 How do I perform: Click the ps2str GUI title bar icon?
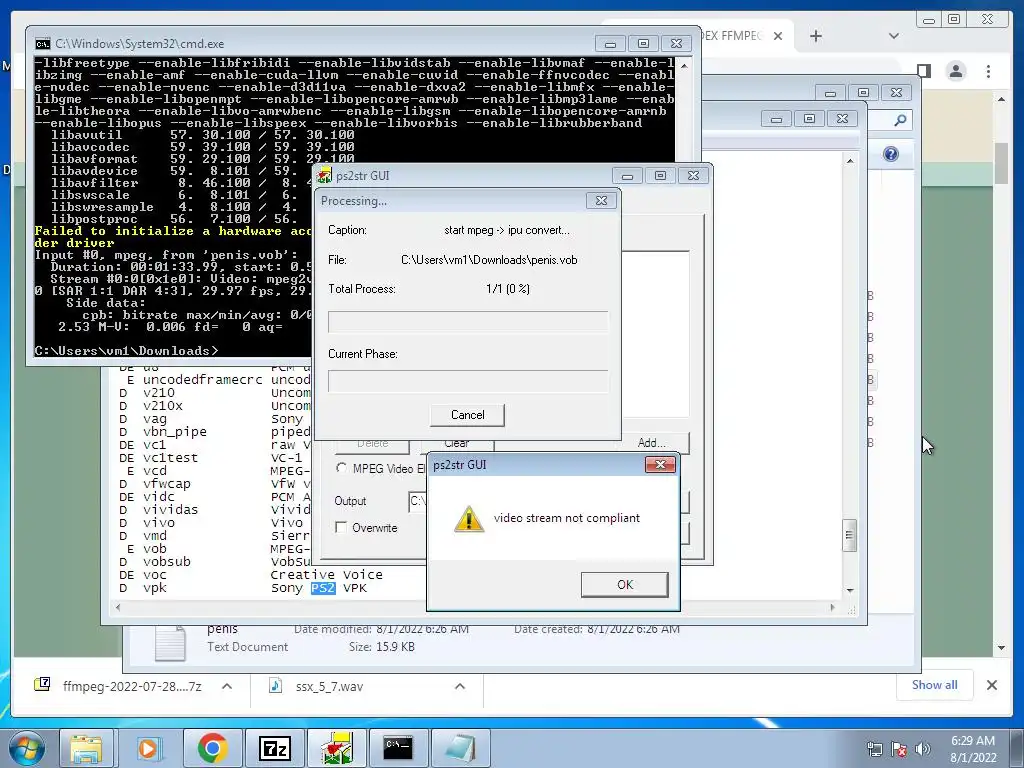[324, 175]
